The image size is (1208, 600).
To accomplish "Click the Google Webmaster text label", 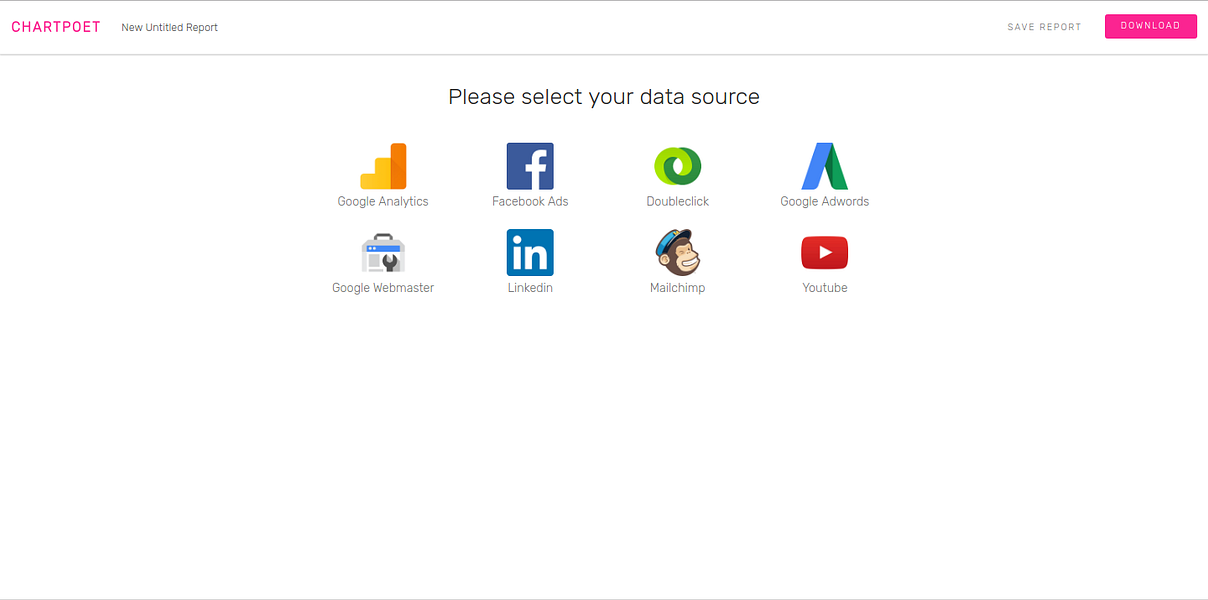I will pos(383,288).
